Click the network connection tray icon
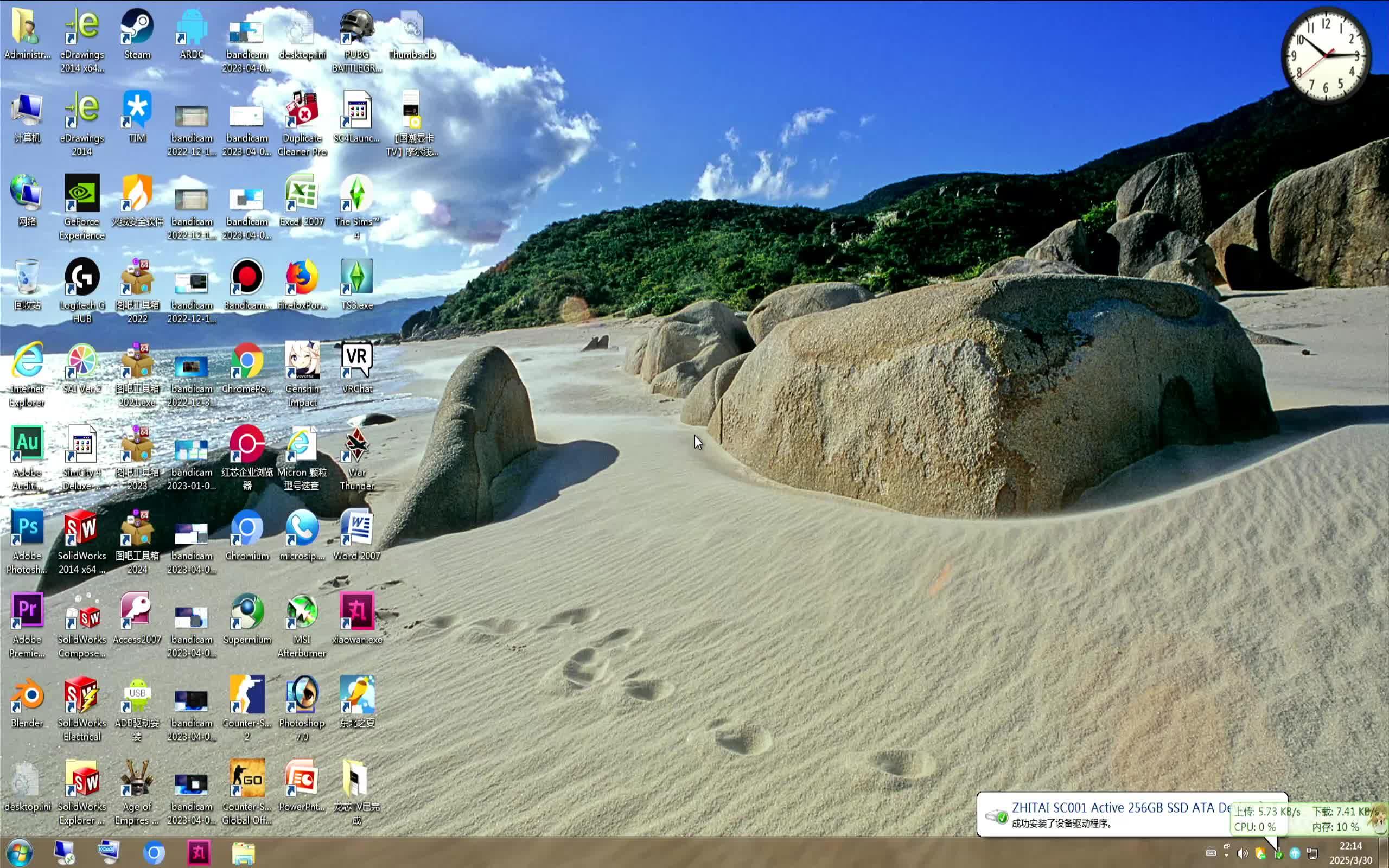This screenshot has height=868, width=1389. pos(1312,854)
